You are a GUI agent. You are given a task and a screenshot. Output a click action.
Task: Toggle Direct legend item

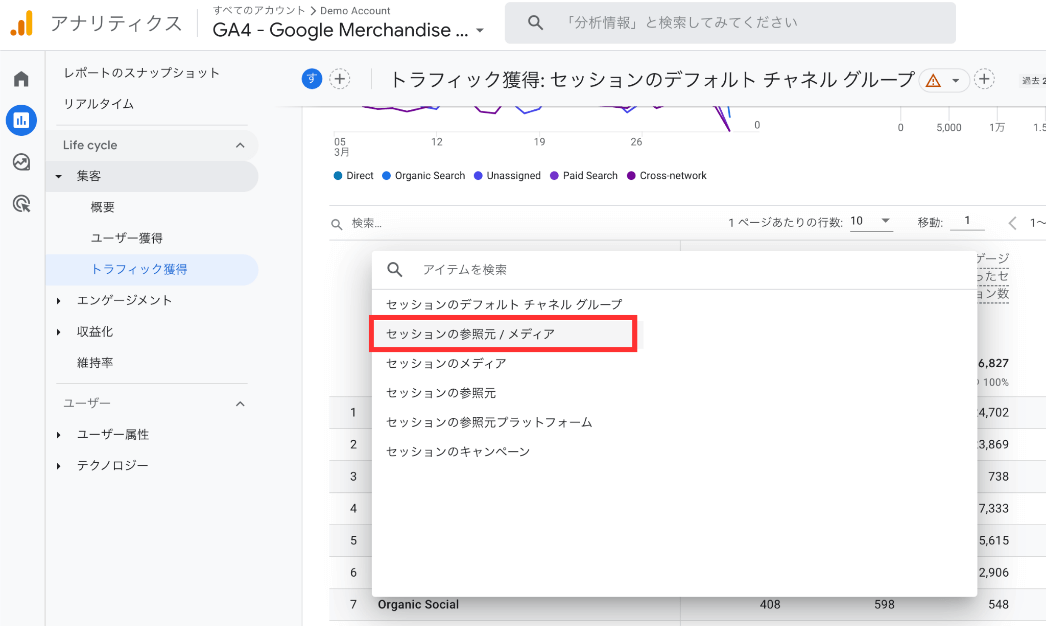354,176
